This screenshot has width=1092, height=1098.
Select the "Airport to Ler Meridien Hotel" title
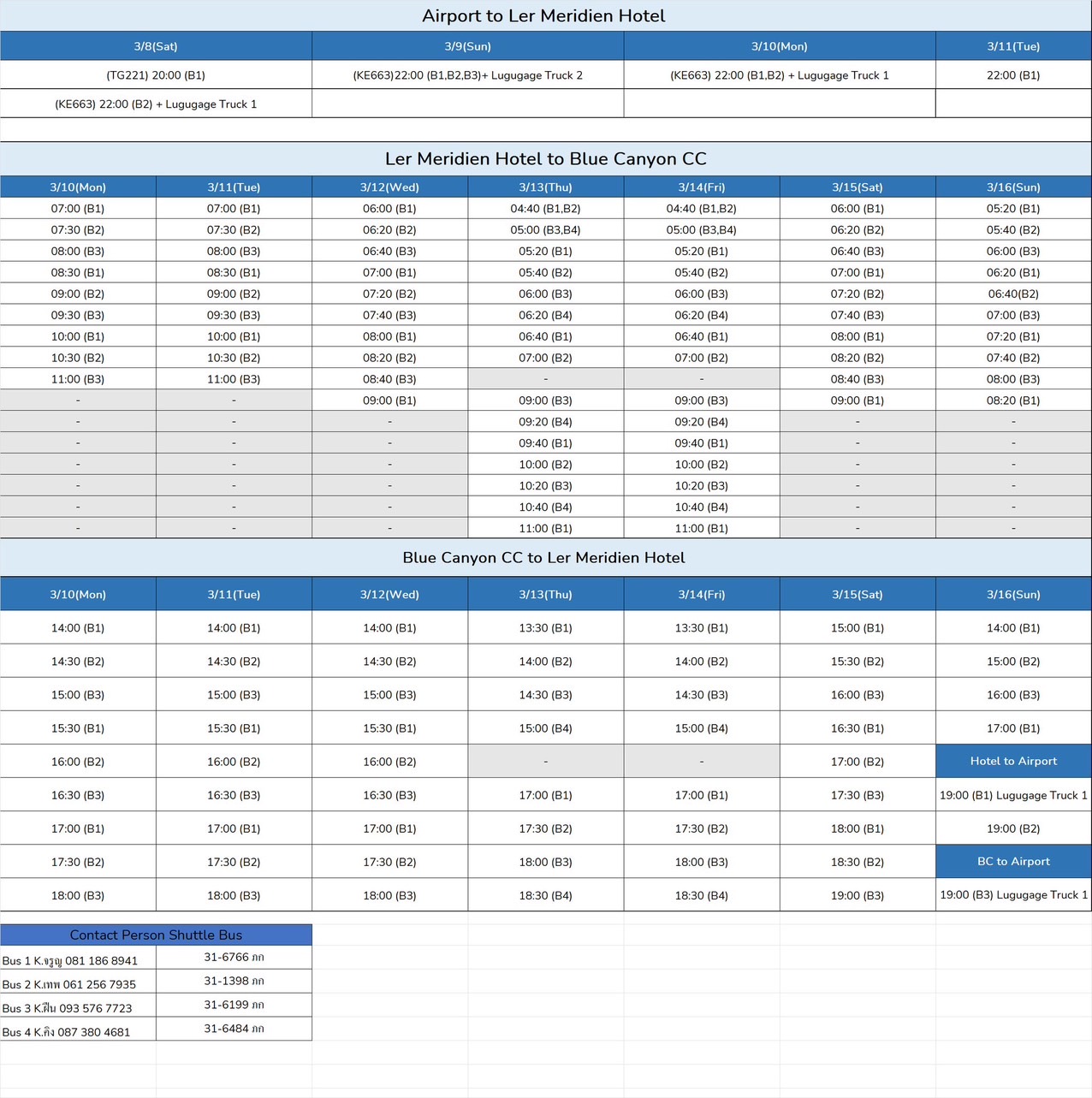click(543, 15)
